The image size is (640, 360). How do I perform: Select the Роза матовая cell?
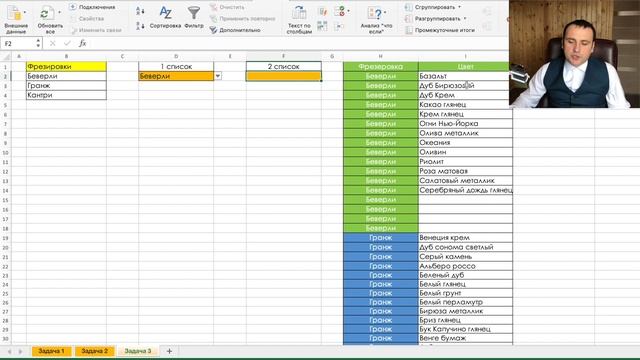tap(465, 171)
